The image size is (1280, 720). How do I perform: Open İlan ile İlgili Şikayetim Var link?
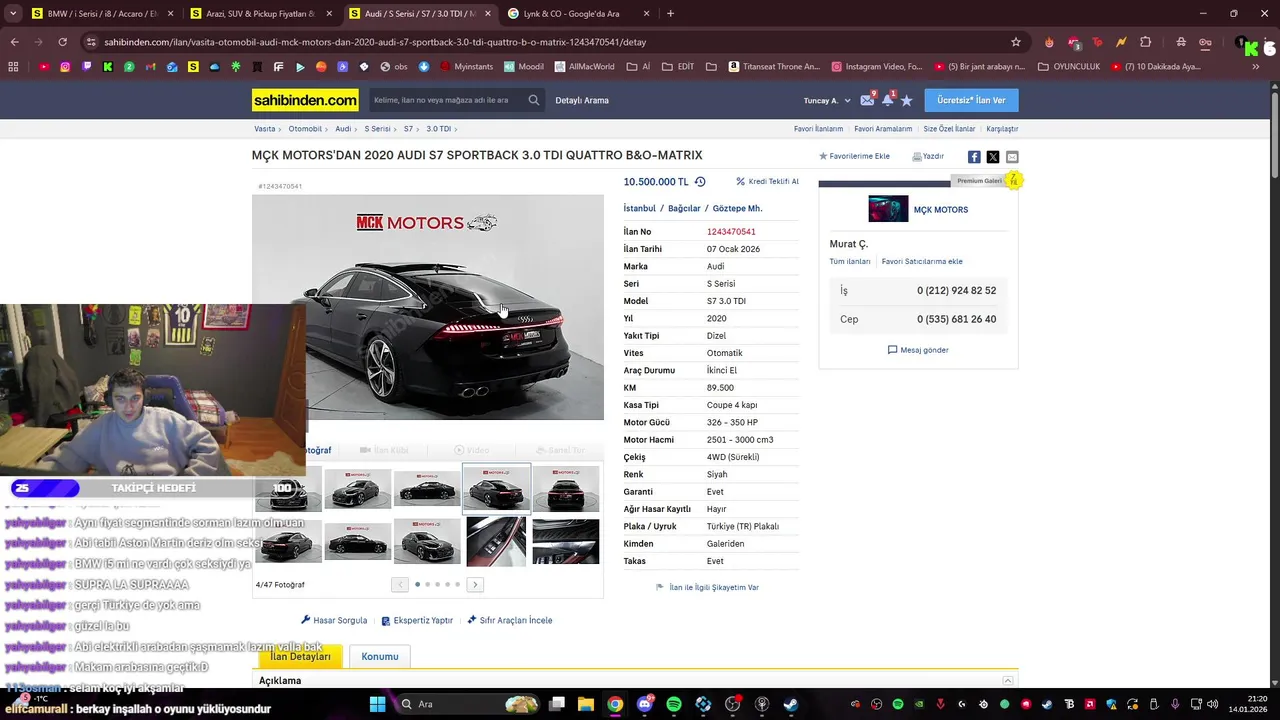707,587
